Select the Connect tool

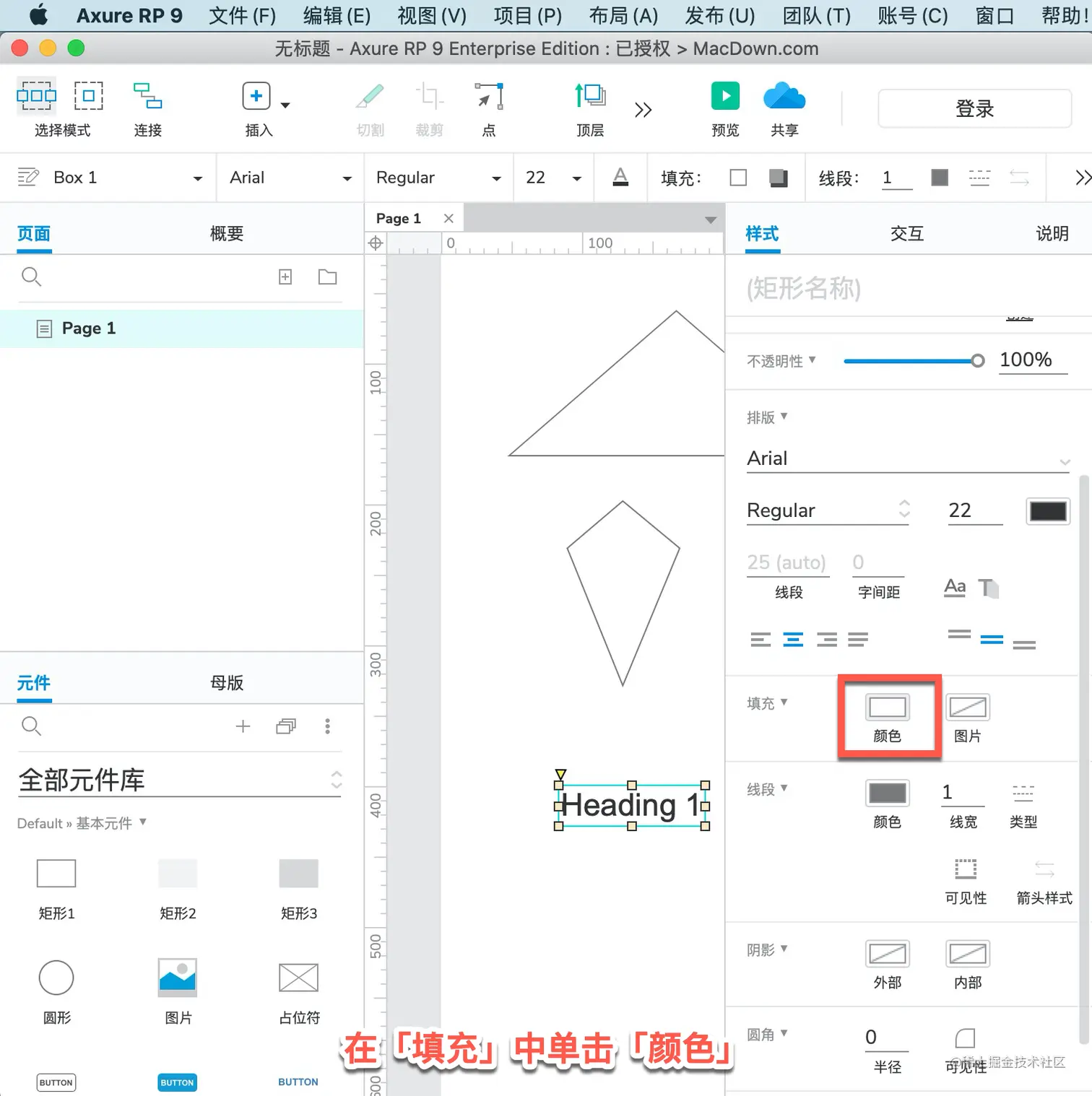point(147,95)
